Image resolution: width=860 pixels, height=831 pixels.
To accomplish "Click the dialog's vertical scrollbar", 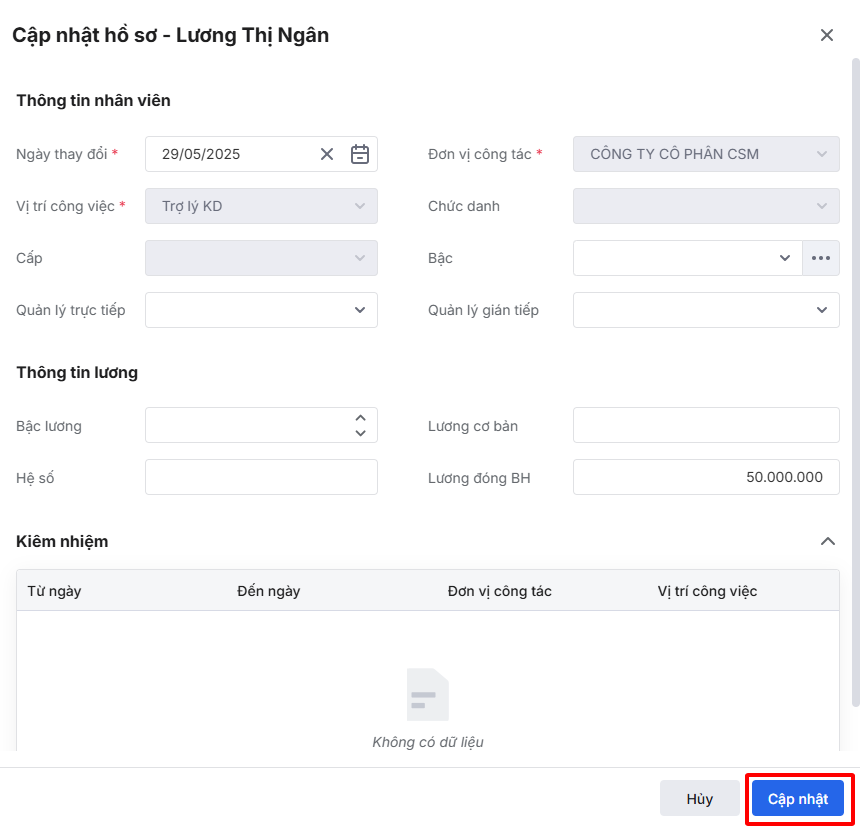I will (855, 380).
